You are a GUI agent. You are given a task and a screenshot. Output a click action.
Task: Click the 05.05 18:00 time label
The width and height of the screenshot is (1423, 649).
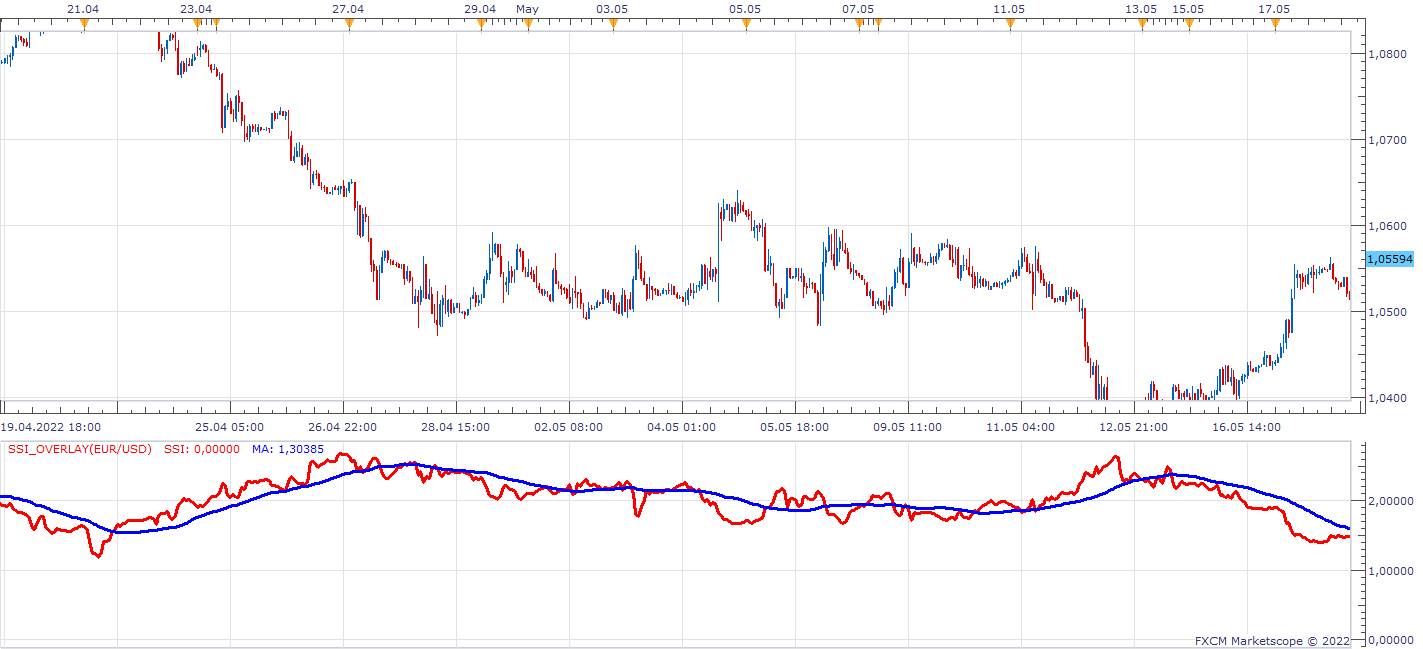[795, 427]
